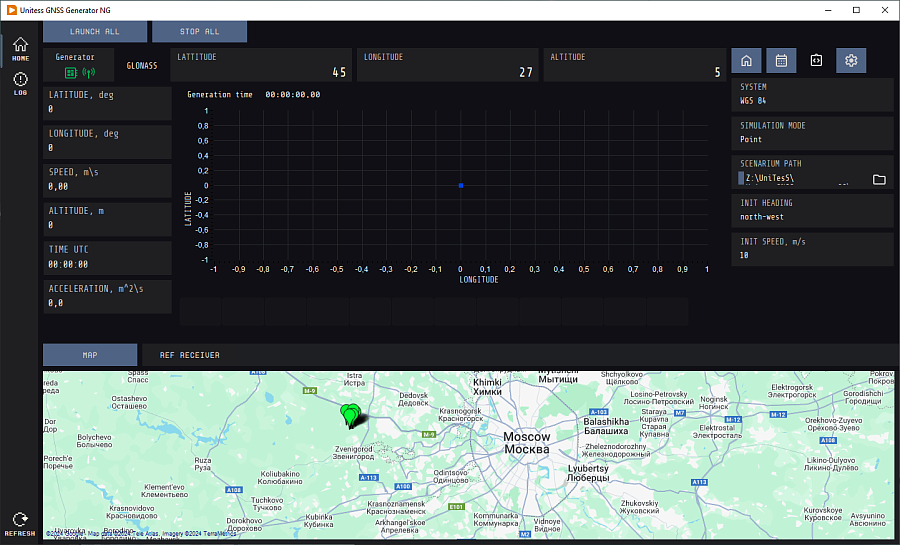Switch to the Map tab
The width and height of the screenshot is (900, 545).
[90, 355]
